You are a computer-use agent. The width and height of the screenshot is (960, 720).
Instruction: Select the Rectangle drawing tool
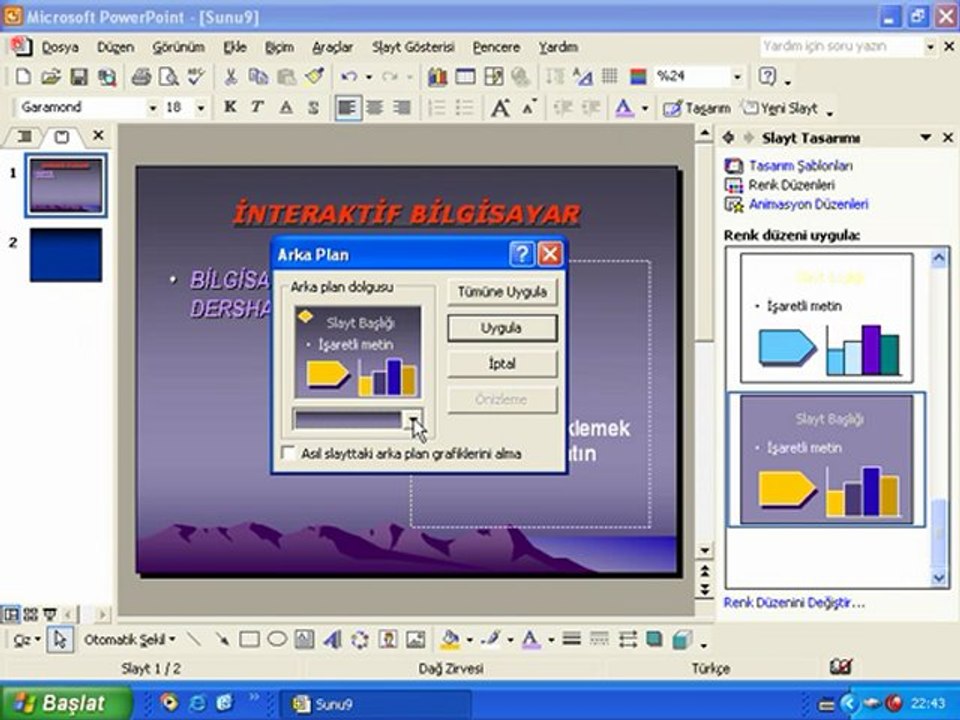tap(249, 640)
